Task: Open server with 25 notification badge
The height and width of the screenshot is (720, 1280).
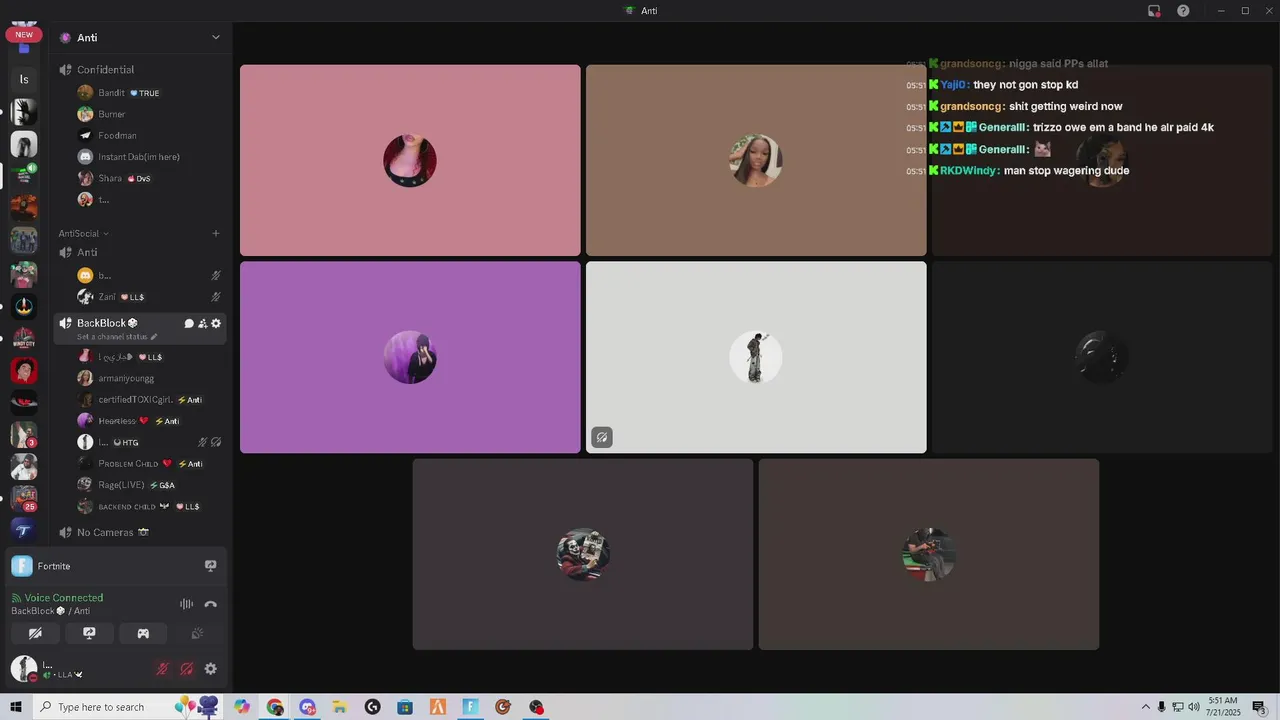Action: tap(24, 499)
